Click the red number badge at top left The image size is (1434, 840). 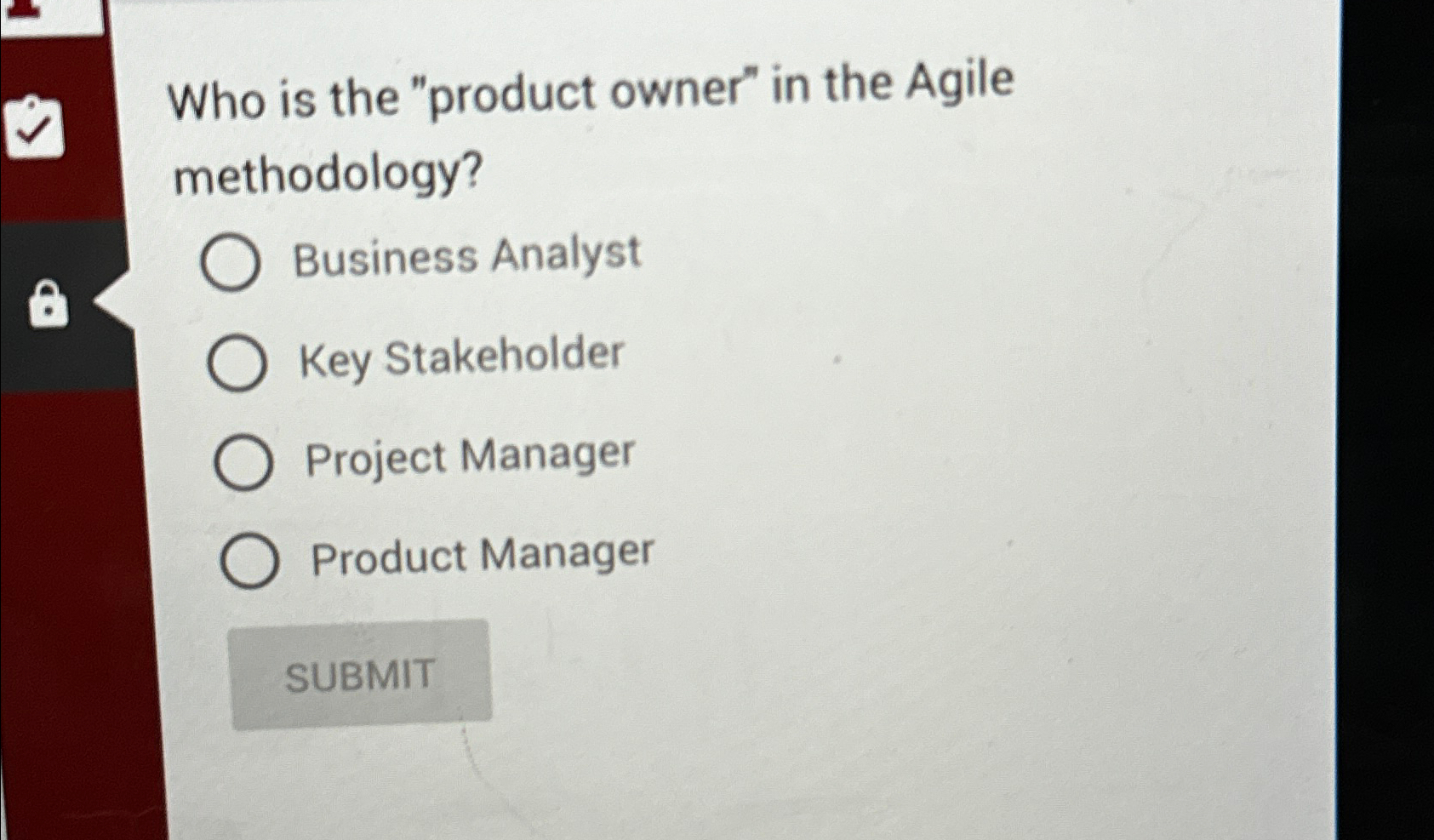26,10
